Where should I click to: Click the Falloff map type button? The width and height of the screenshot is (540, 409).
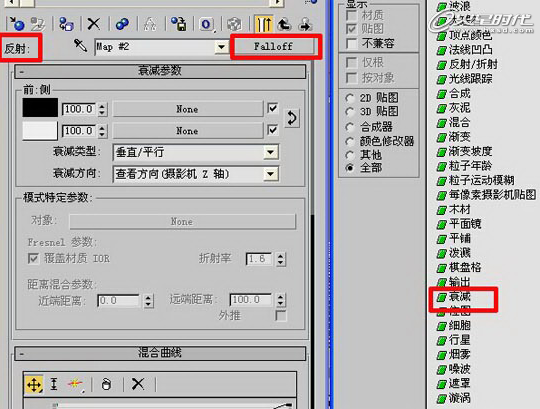(274, 46)
